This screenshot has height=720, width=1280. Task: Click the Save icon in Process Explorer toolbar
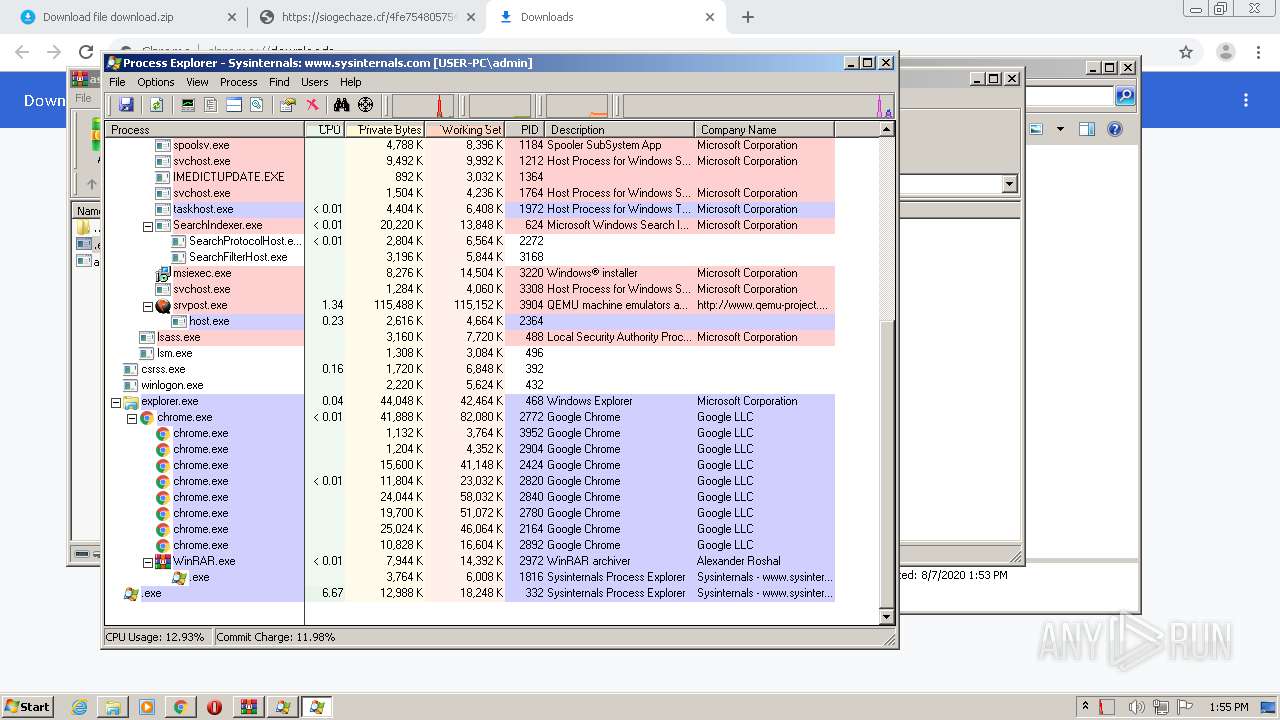126,105
